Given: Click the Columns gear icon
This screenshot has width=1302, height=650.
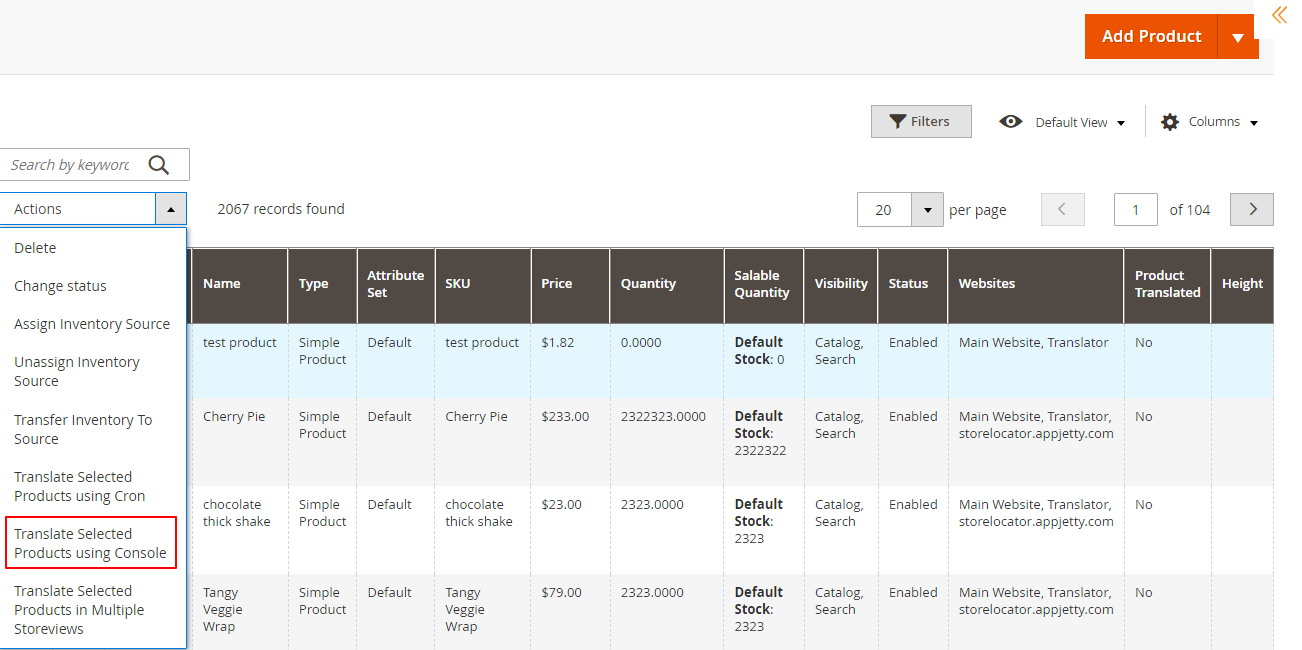Looking at the screenshot, I should (1170, 122).
